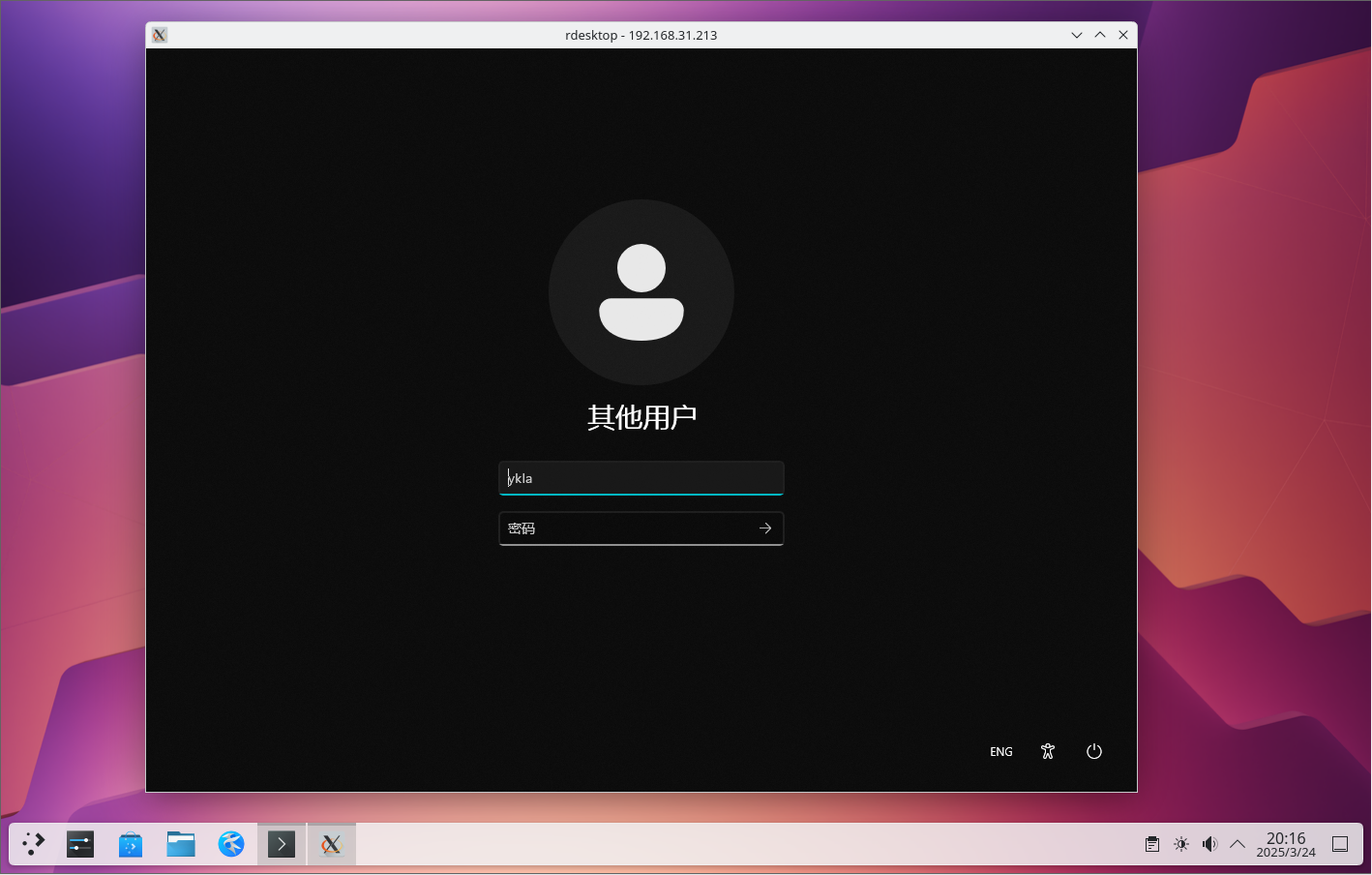The image size is (1372, 875).
Task: Open the volume tray icon
Action: (x=1209, y=844)
